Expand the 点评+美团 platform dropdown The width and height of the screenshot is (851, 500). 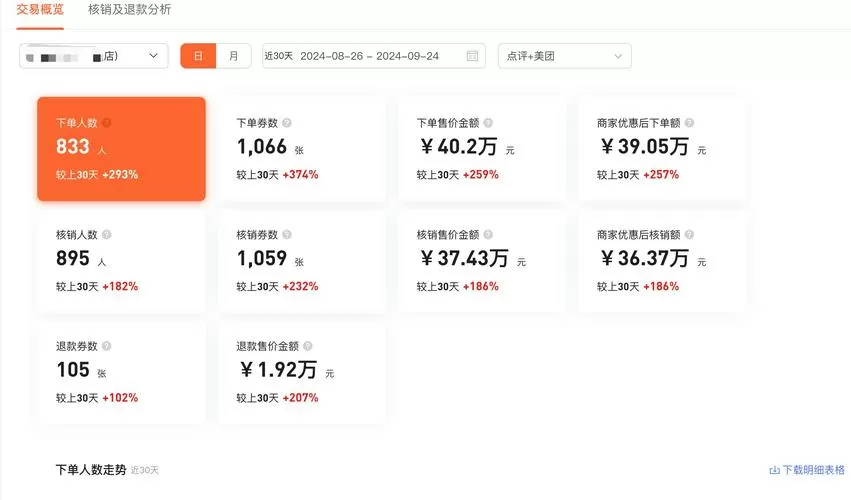click(564, 56)
